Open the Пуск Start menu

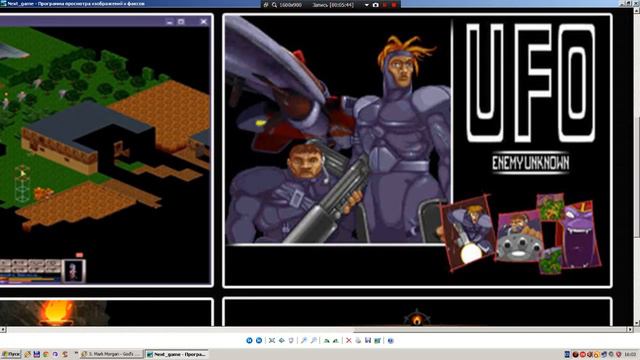point(11,354)
